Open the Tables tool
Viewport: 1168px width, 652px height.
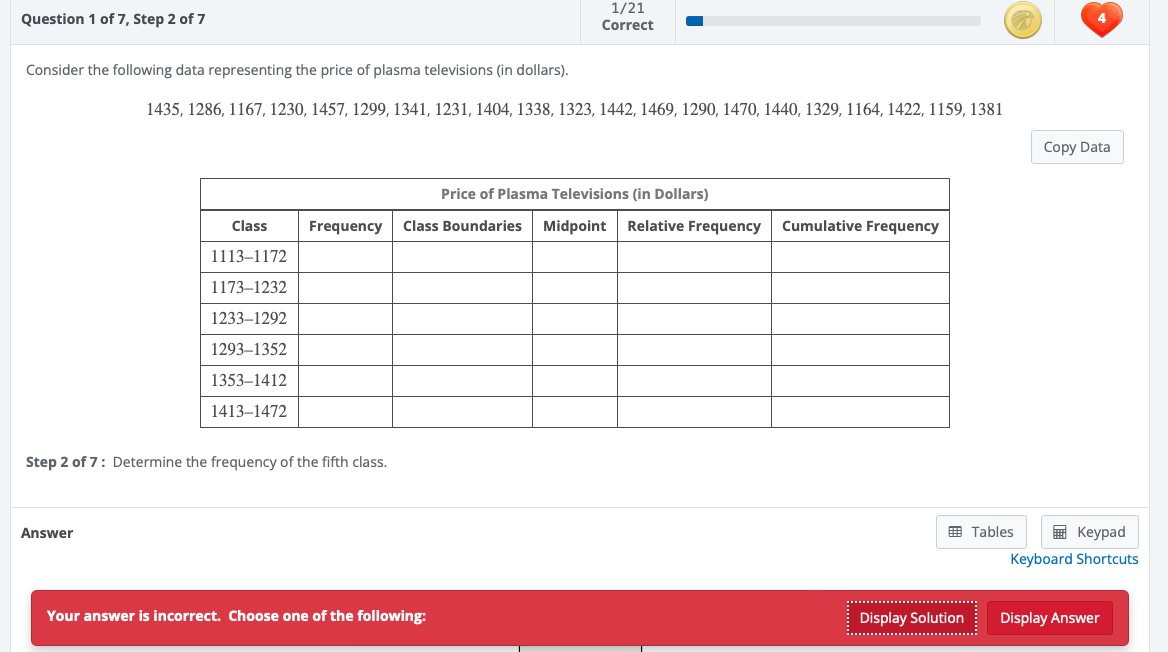[981, 532]
